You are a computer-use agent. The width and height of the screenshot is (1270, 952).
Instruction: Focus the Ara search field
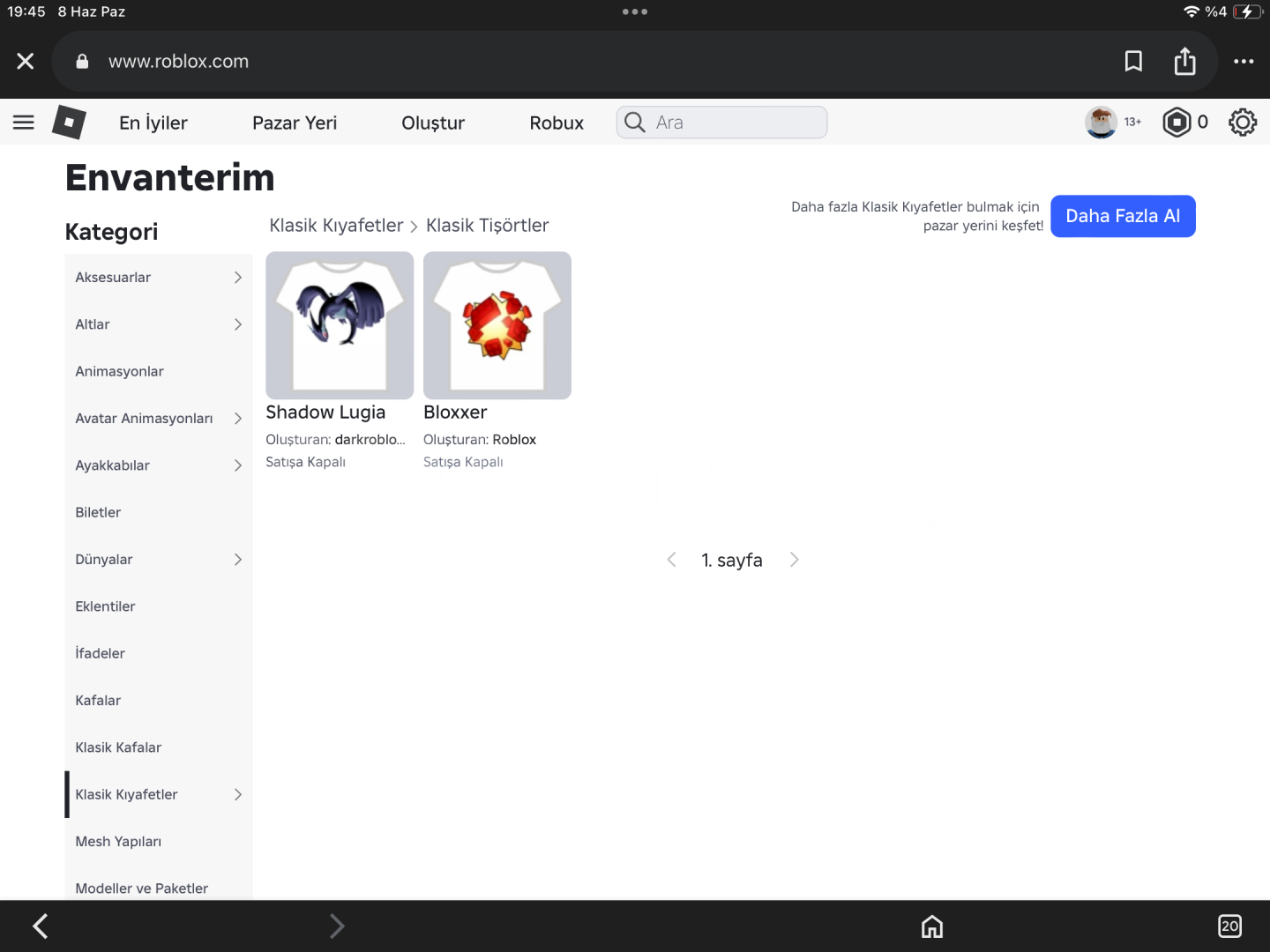pos(721,123)
